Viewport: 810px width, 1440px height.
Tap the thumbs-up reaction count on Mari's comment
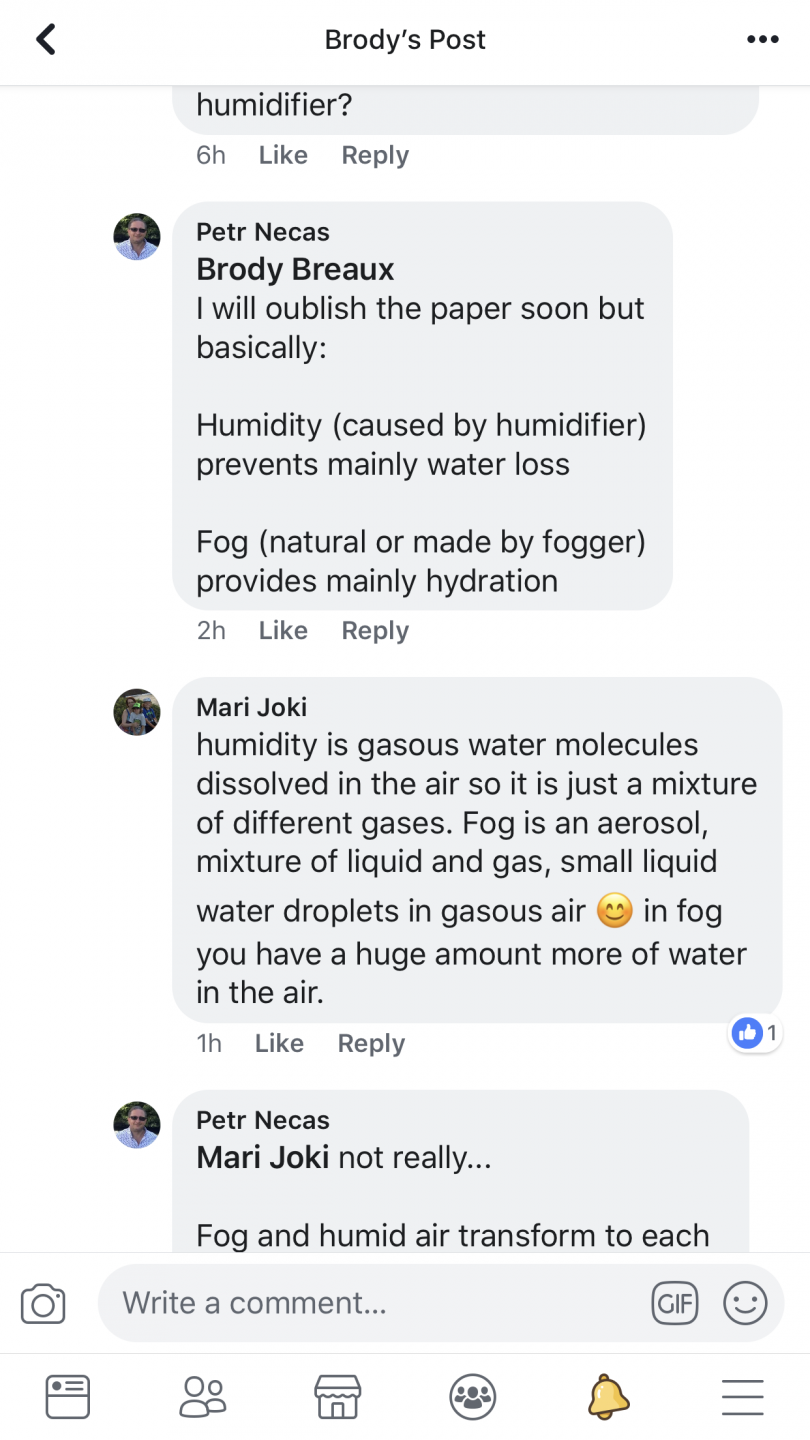(755, 1033)
